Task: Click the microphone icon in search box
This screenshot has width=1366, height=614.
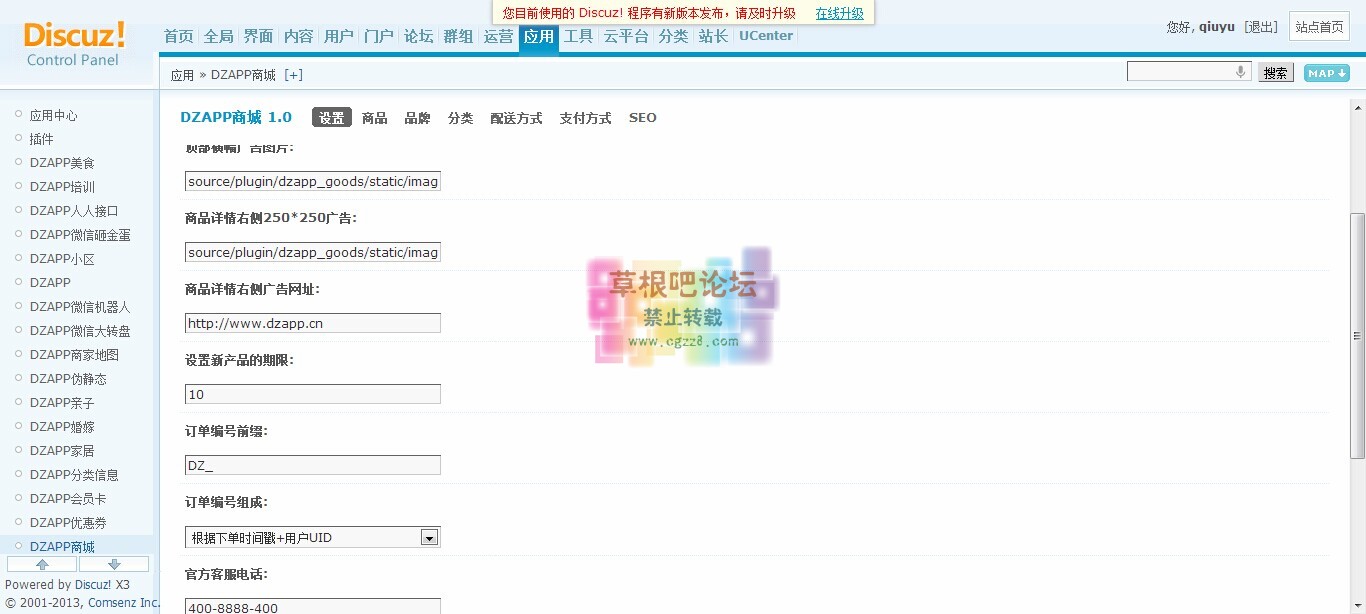Action: click(x=1240, y=72)
